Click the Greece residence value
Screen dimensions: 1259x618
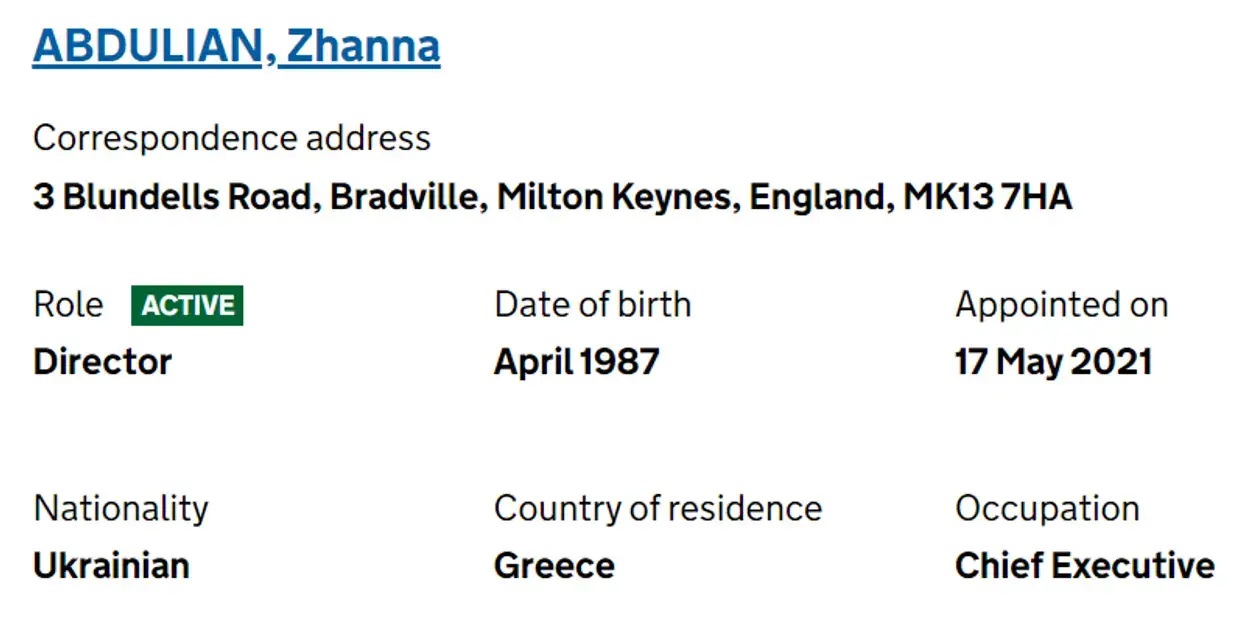(554, 566)
